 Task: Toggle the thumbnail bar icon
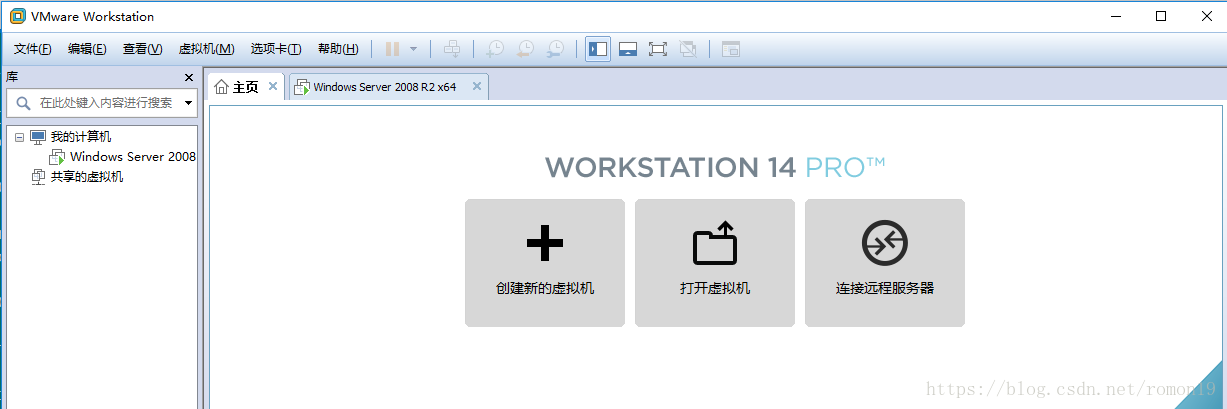(x=628, y=49)
